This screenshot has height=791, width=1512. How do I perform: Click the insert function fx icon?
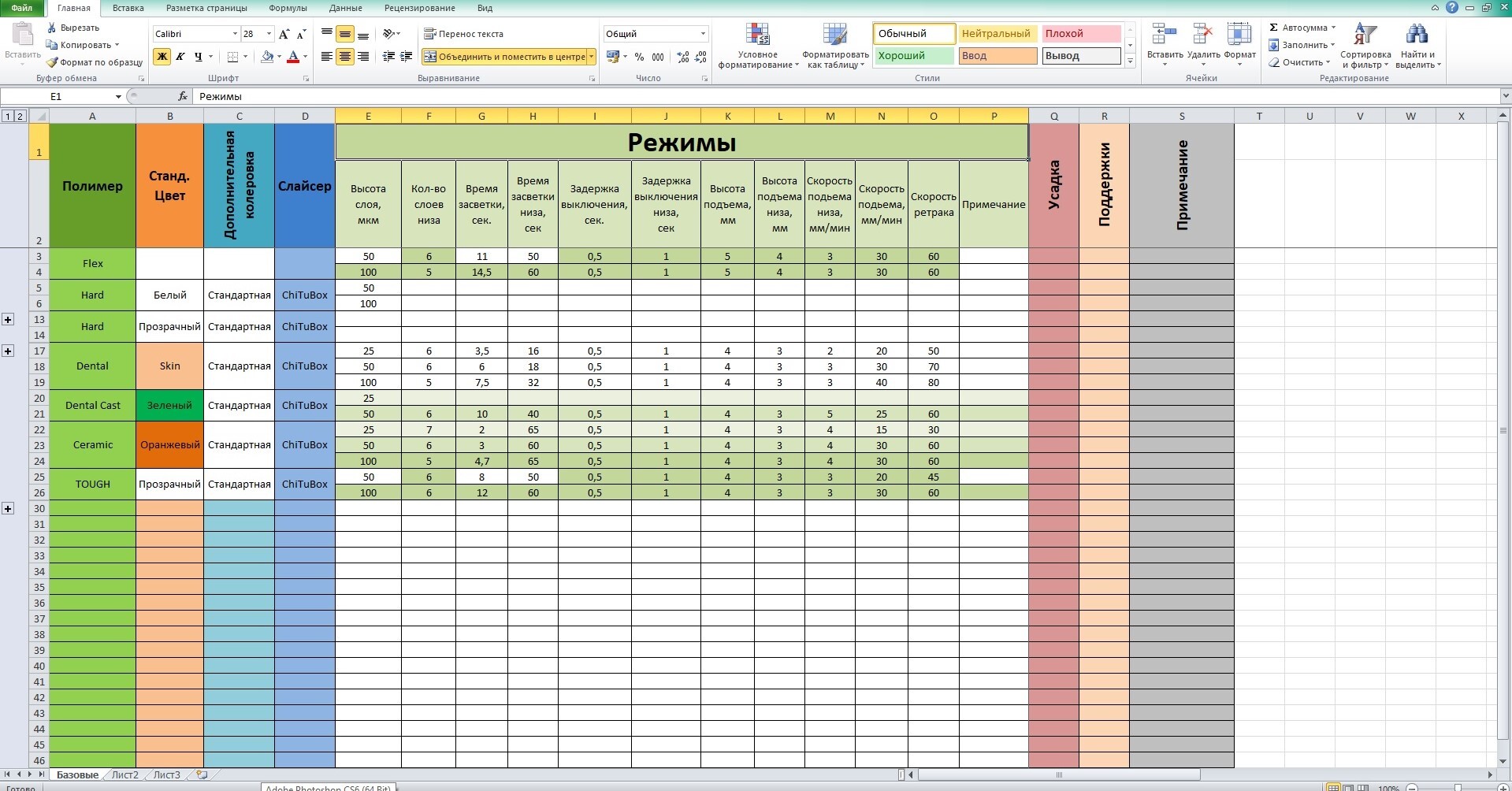click(x=183, y=96)
